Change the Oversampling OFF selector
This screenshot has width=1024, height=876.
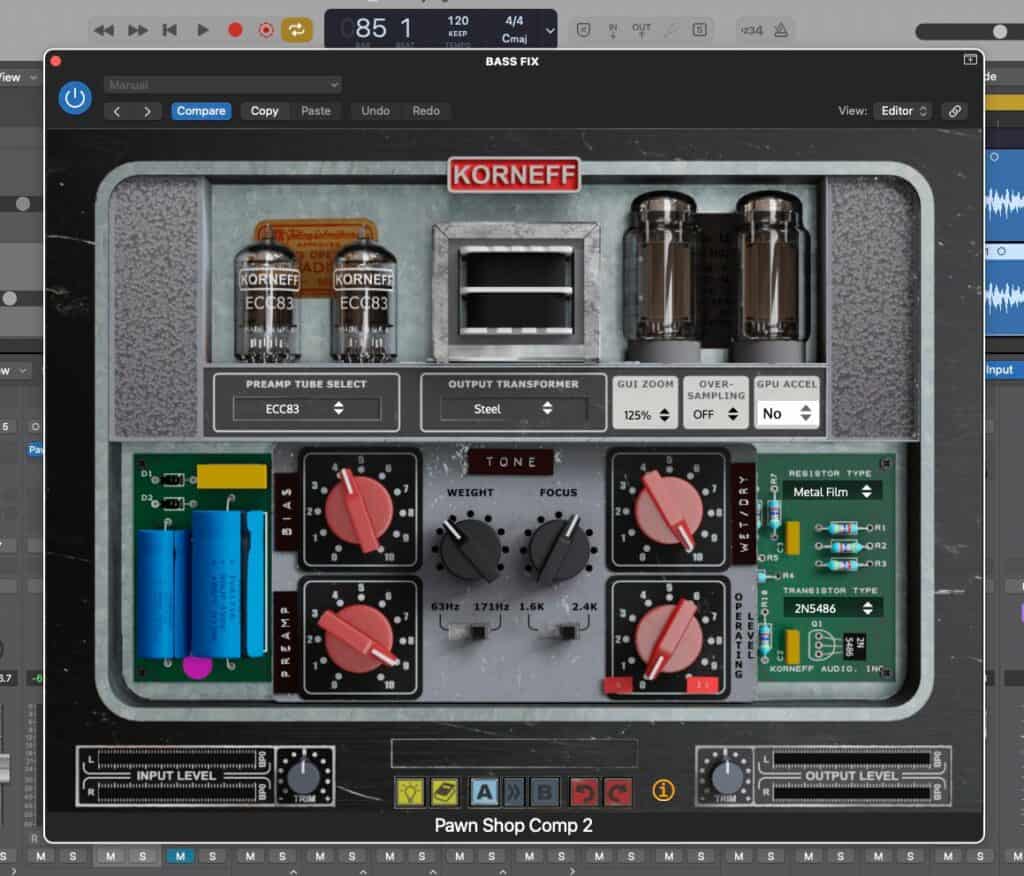715,414
